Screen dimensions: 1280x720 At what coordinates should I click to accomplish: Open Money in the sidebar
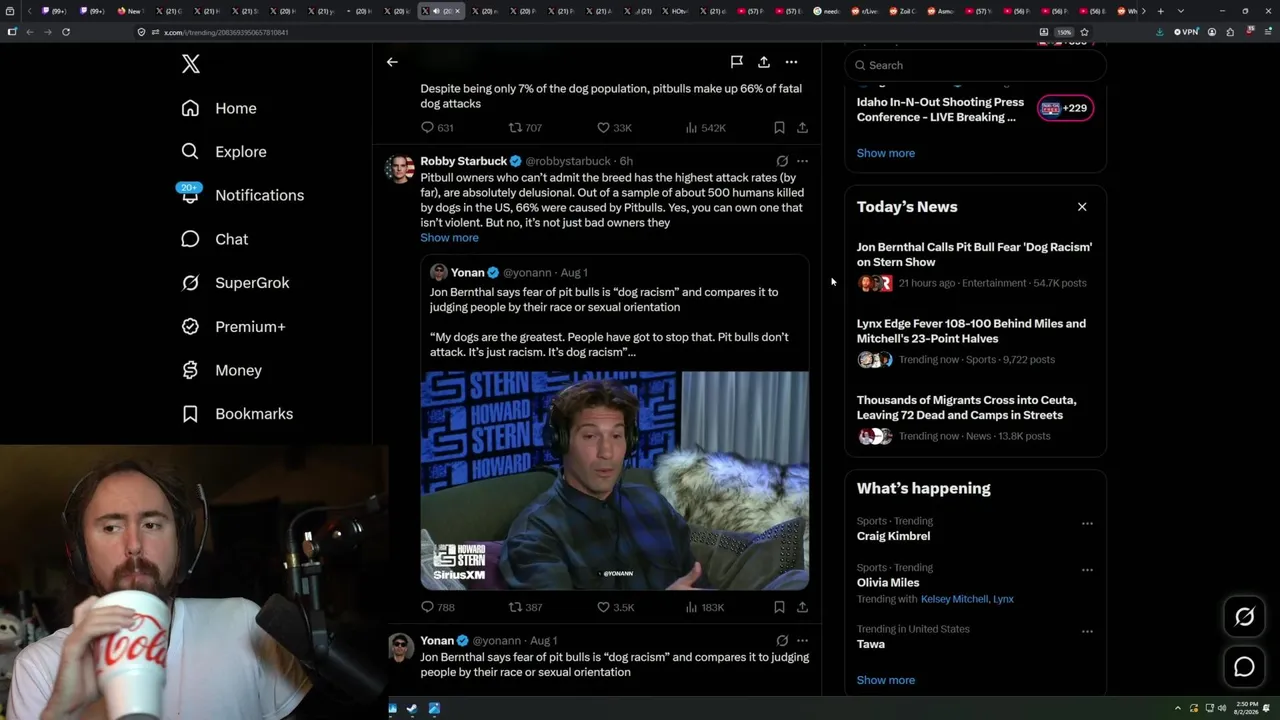pos(221,370)
